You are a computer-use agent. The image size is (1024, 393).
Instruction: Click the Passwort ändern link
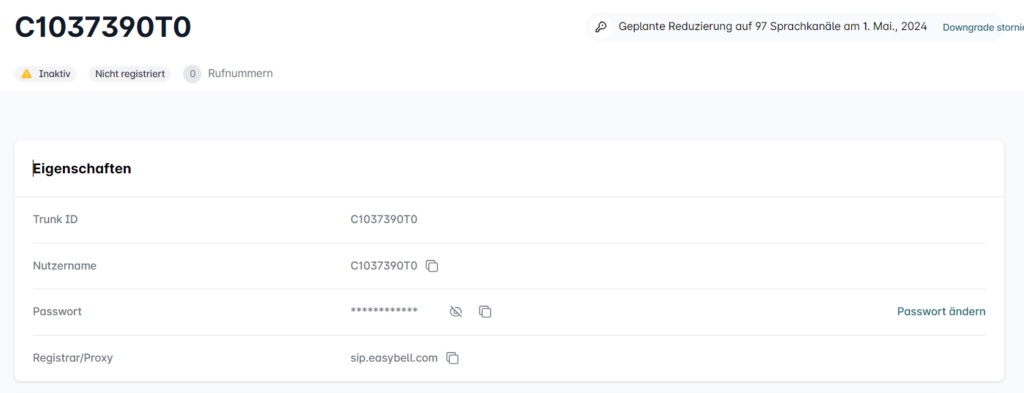(x=941, y=311)
